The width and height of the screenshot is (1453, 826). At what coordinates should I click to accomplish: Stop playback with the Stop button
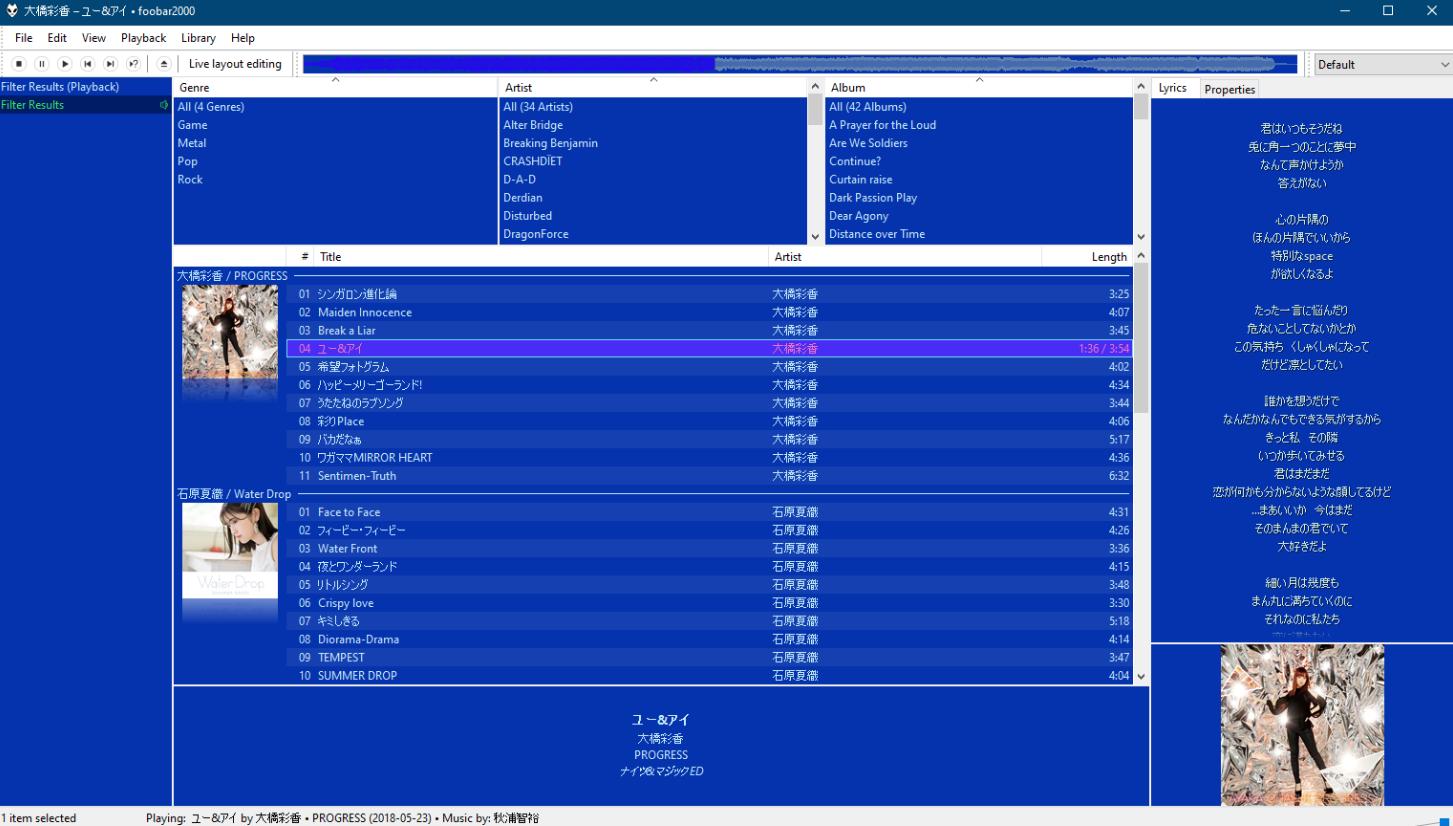coord(19,64)
